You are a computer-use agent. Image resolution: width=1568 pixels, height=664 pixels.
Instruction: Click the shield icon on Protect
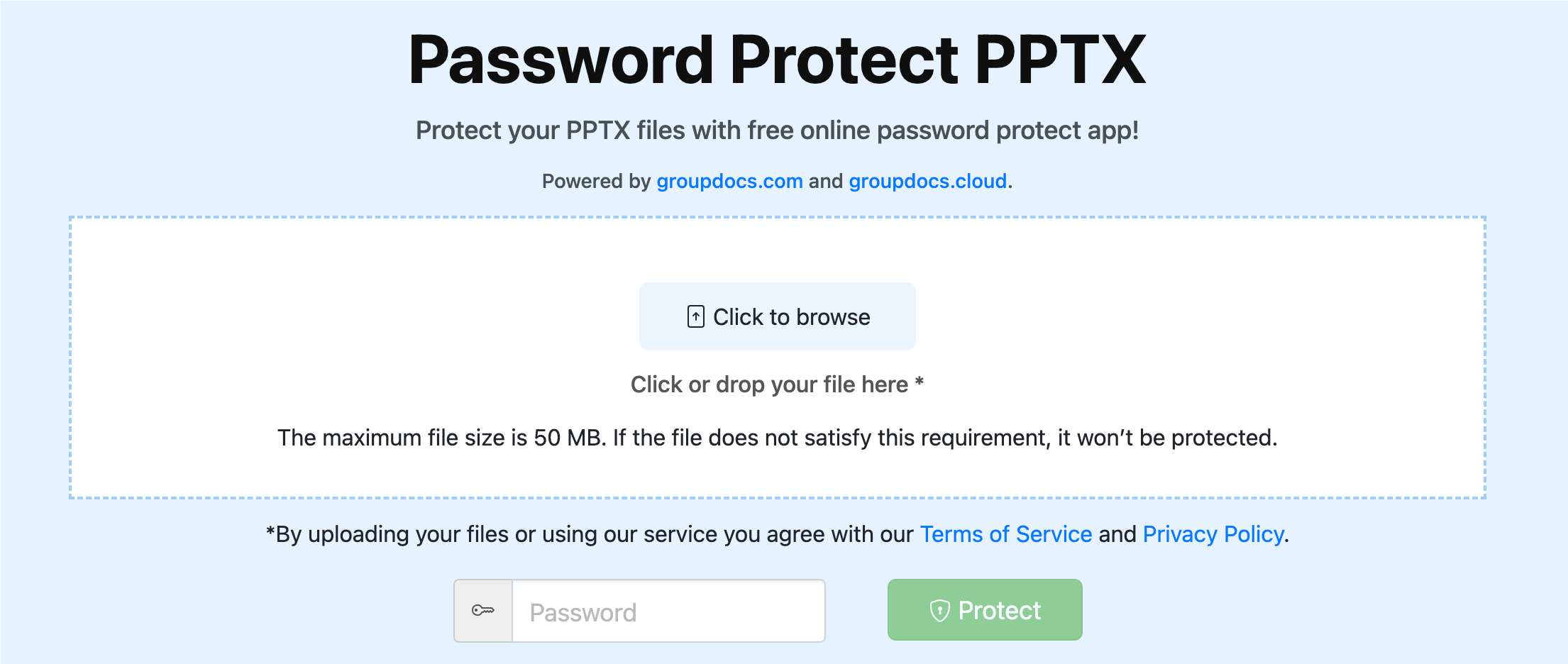(939, 611)
